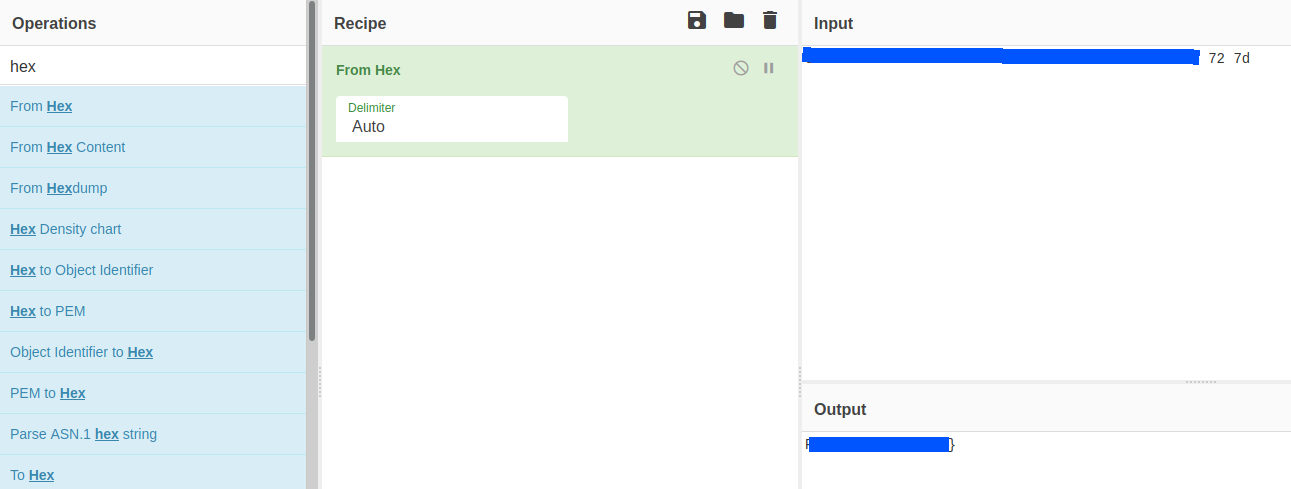Choose From Hexdump operation
The width and height of the screenshot is (1291, 489).
(x=58, y=188)
